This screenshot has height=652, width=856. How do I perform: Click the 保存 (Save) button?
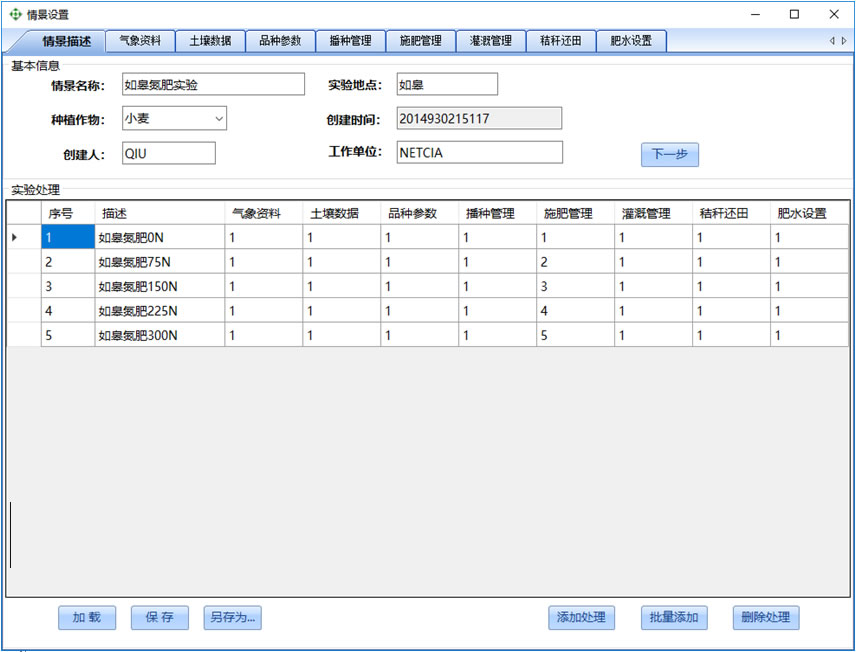click(159, 618)
